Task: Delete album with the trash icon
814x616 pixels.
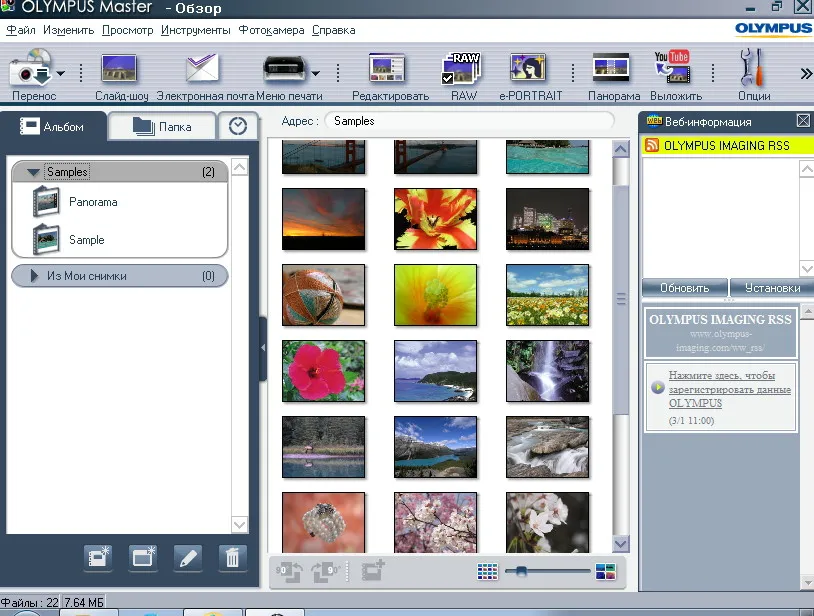Action: click(232, 558)
